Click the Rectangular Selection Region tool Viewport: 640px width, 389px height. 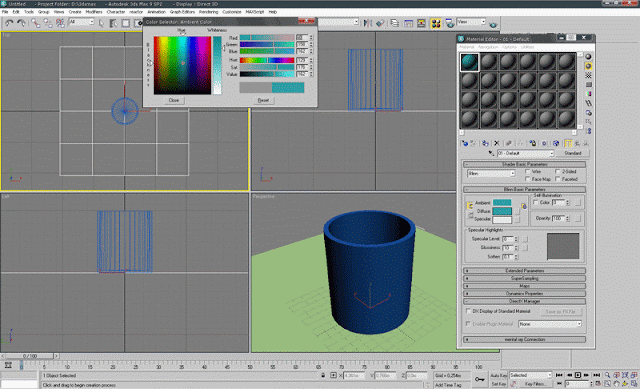(x=126, y=23)
